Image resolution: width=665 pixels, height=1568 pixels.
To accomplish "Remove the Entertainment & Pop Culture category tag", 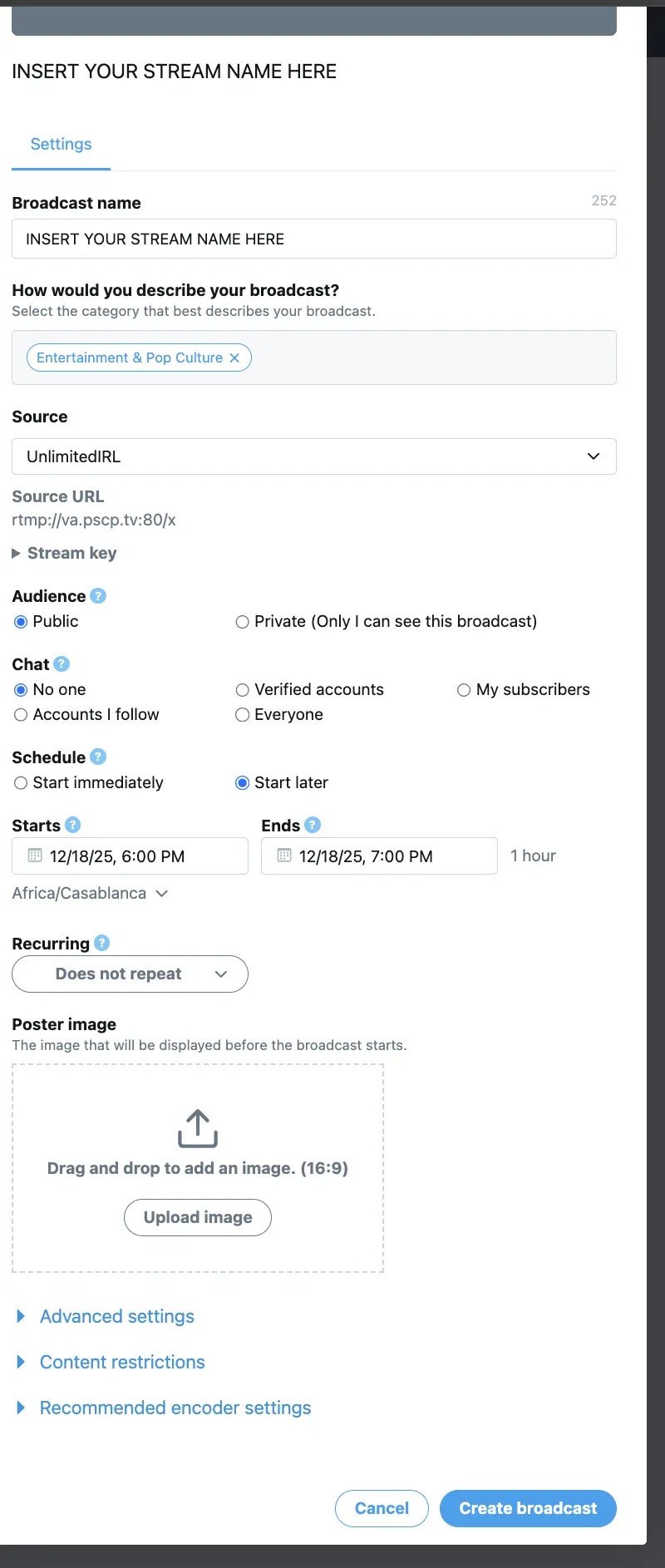I will pyautogui.click(x=234, y=357).
